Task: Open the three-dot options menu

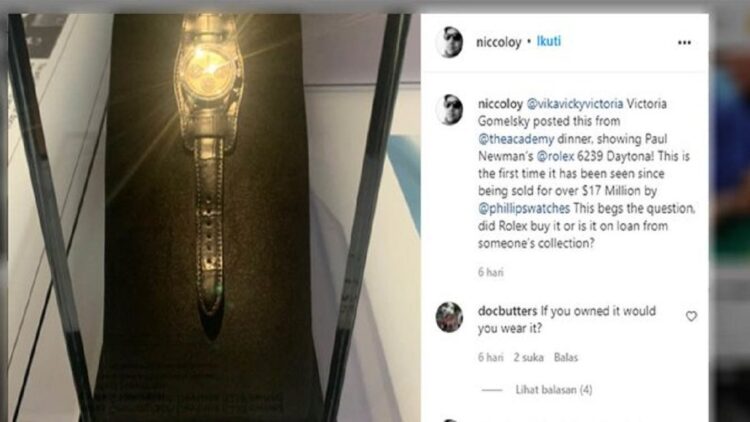Action: [x=684, y=43]
